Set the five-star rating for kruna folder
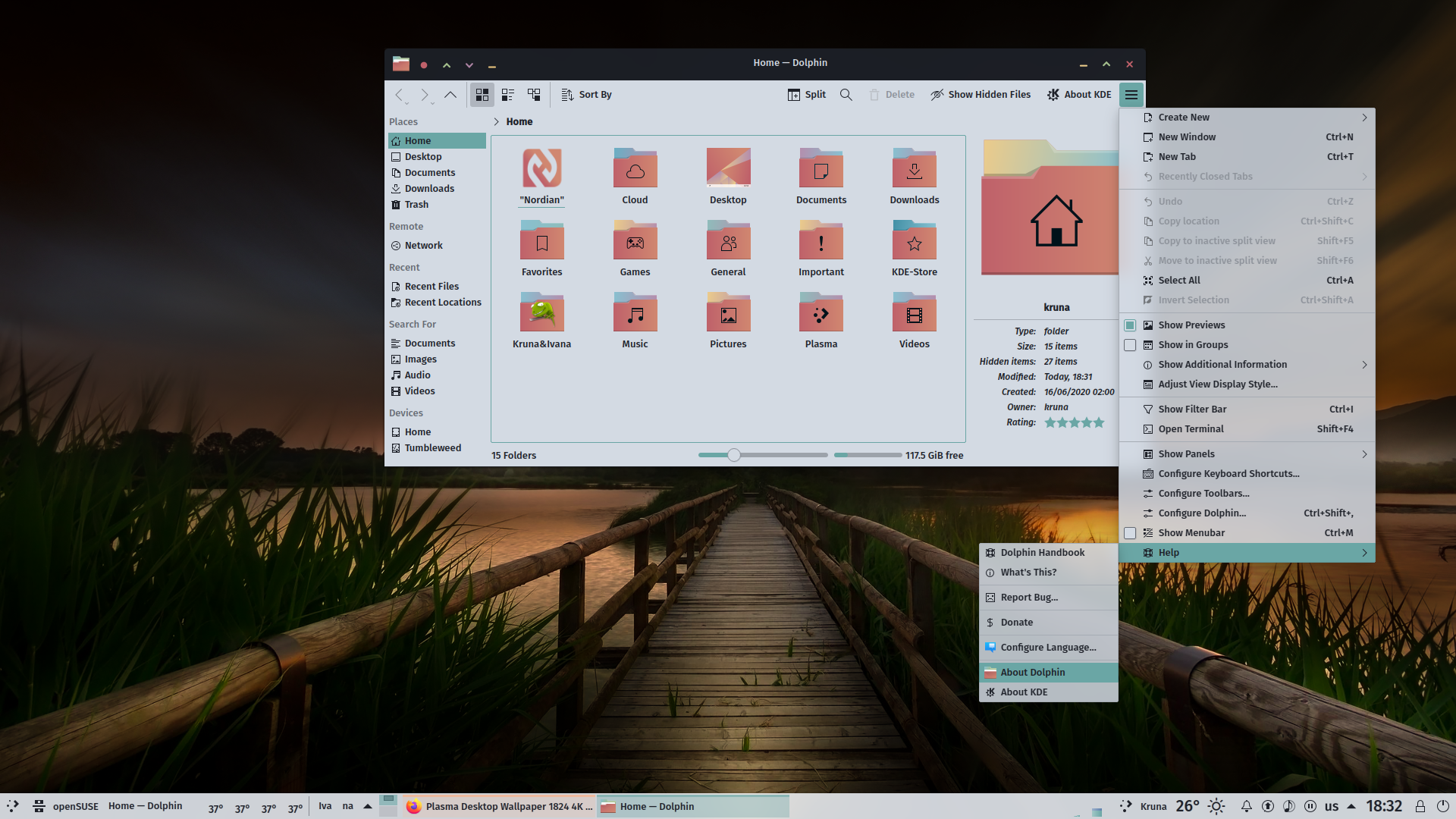Image resolution: width=1456 pixels, height=819 pixels. coord(1099,422)
